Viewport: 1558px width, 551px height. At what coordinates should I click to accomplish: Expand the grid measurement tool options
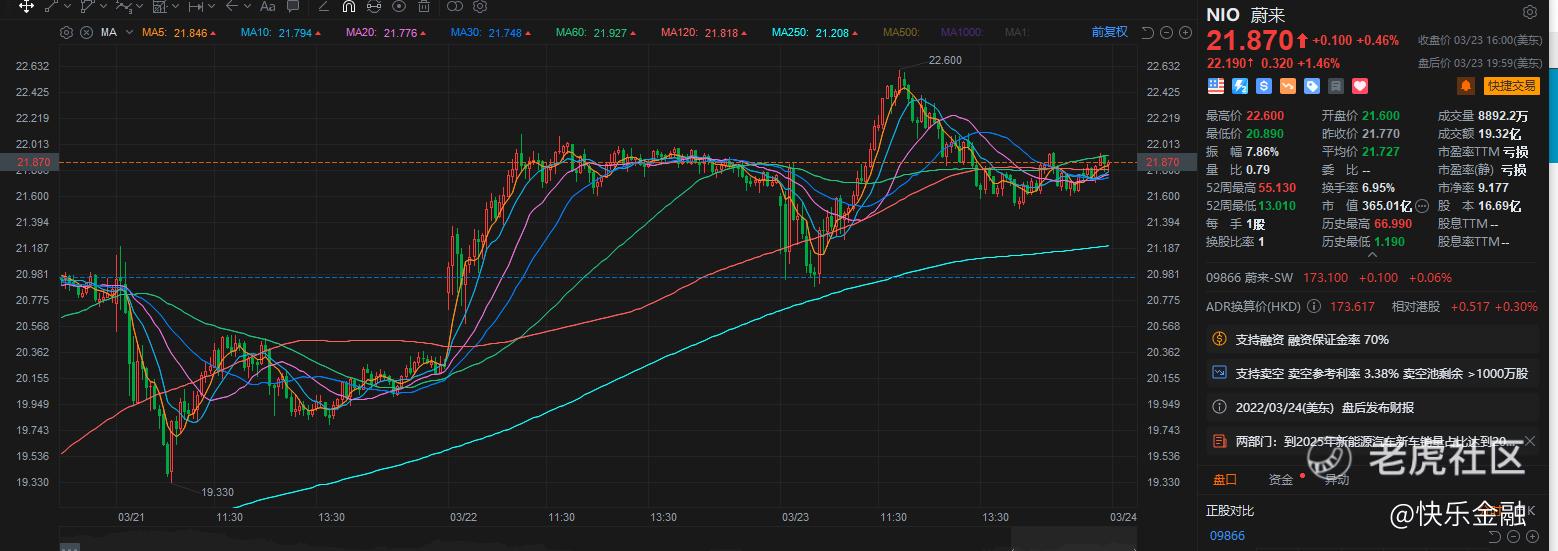[176, 6]
